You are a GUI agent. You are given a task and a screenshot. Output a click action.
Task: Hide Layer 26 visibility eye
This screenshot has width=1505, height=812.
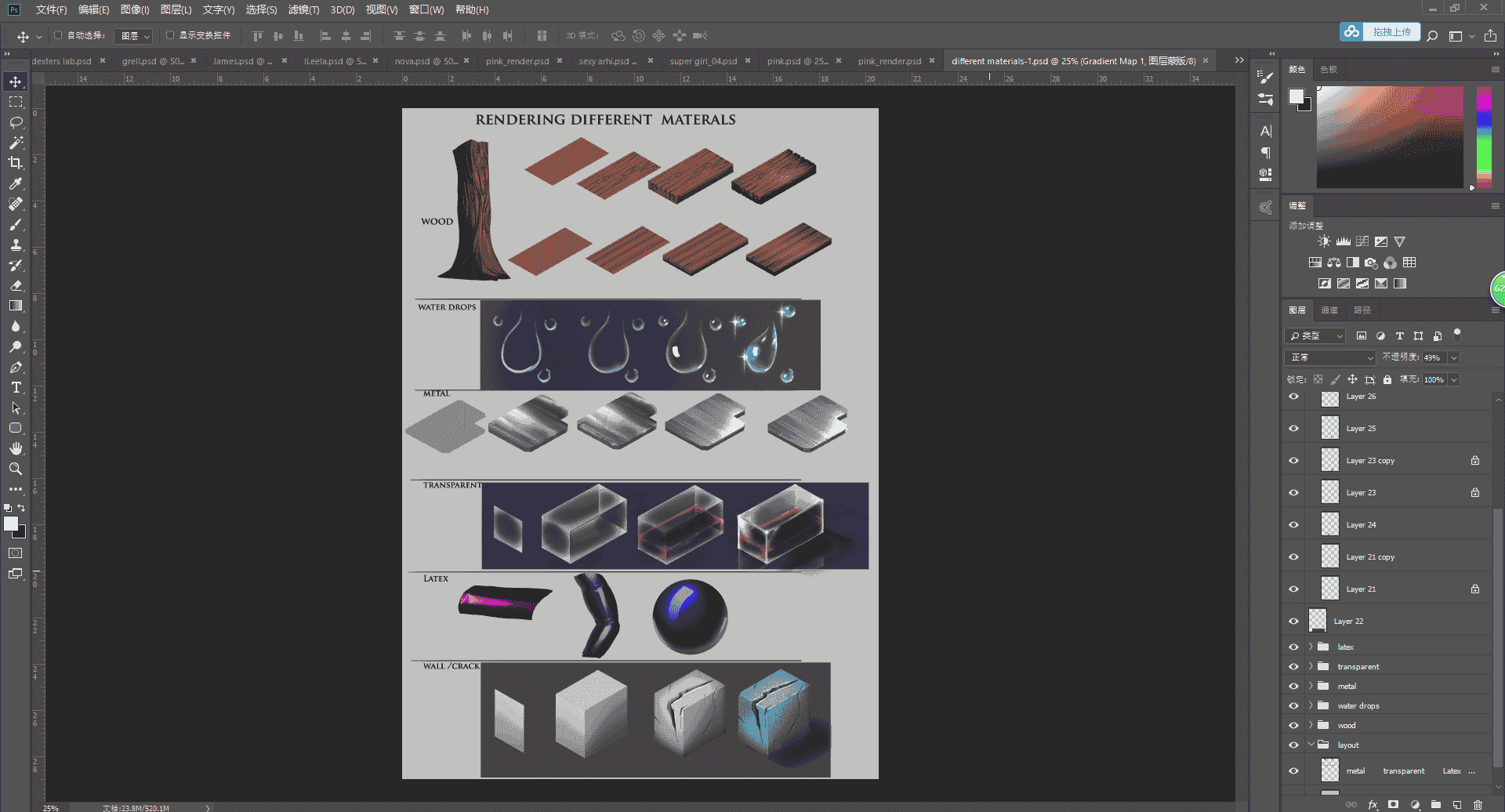coord(1294,397)
